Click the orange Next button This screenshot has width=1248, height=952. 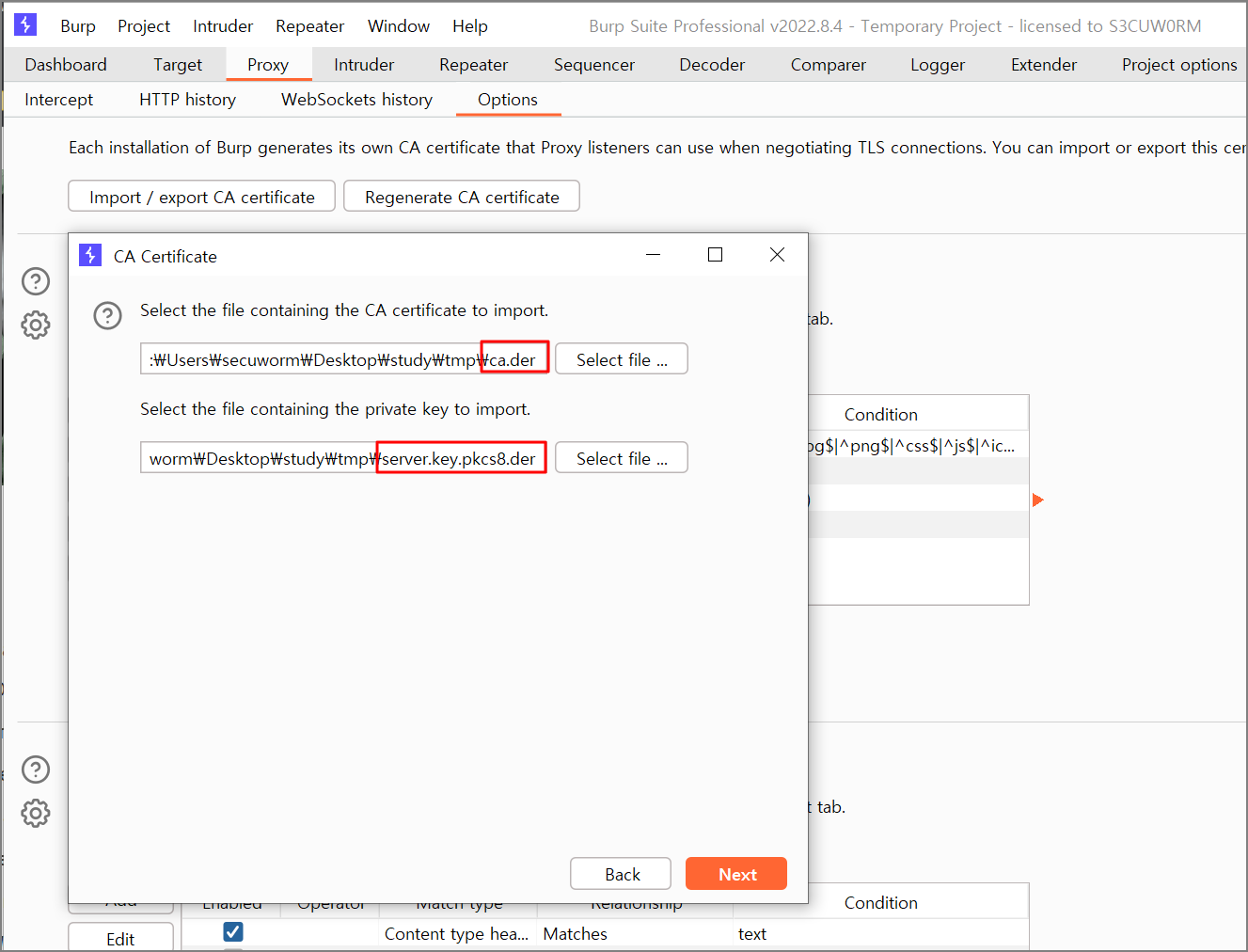click(x=736, y=874)
